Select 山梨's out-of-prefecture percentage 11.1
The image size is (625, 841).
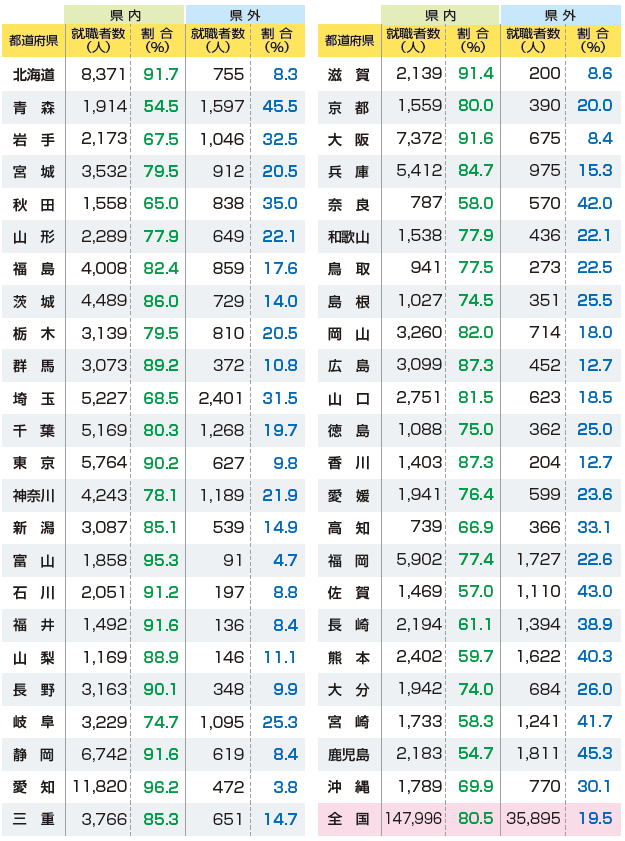pyautogui.click(x=280, y=658)
